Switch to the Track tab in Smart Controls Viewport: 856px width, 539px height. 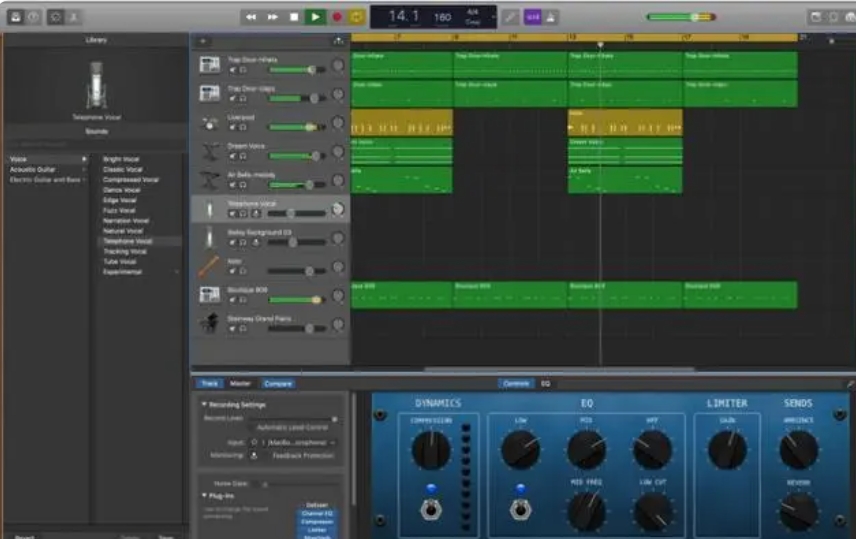[x=210, y=383]
